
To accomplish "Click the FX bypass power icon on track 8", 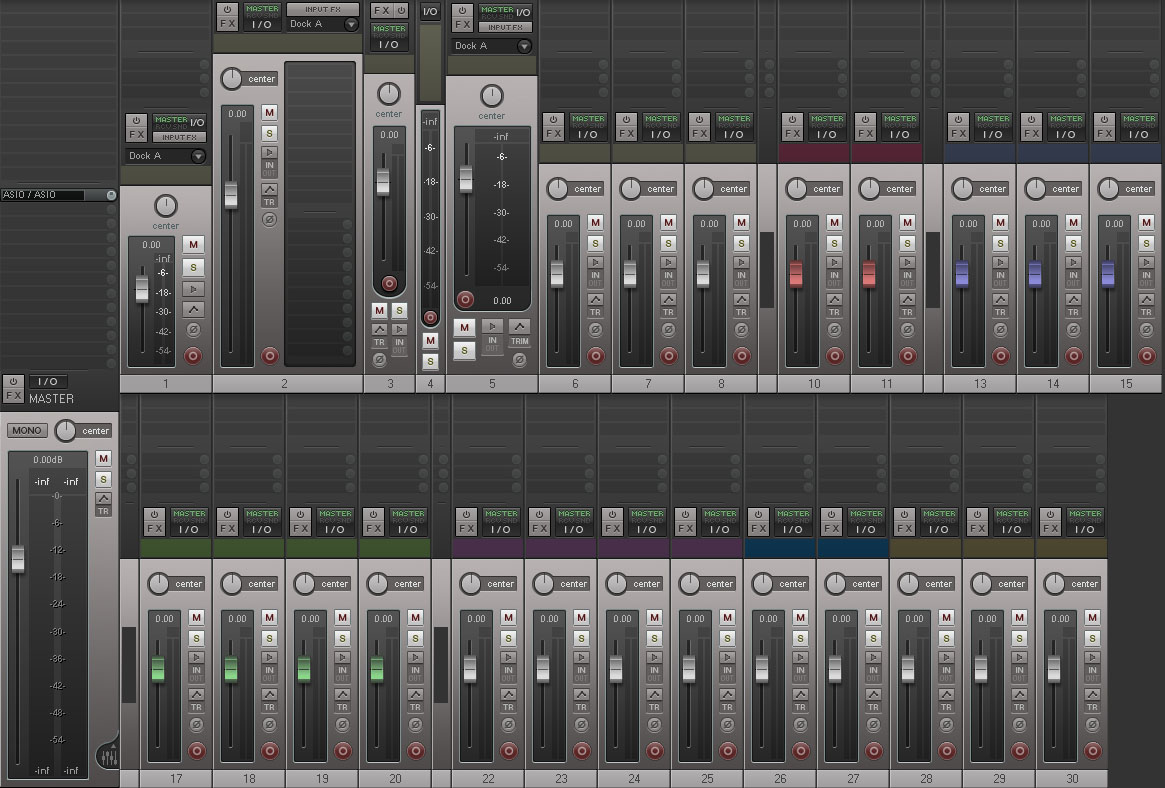I will click(697, 120).
